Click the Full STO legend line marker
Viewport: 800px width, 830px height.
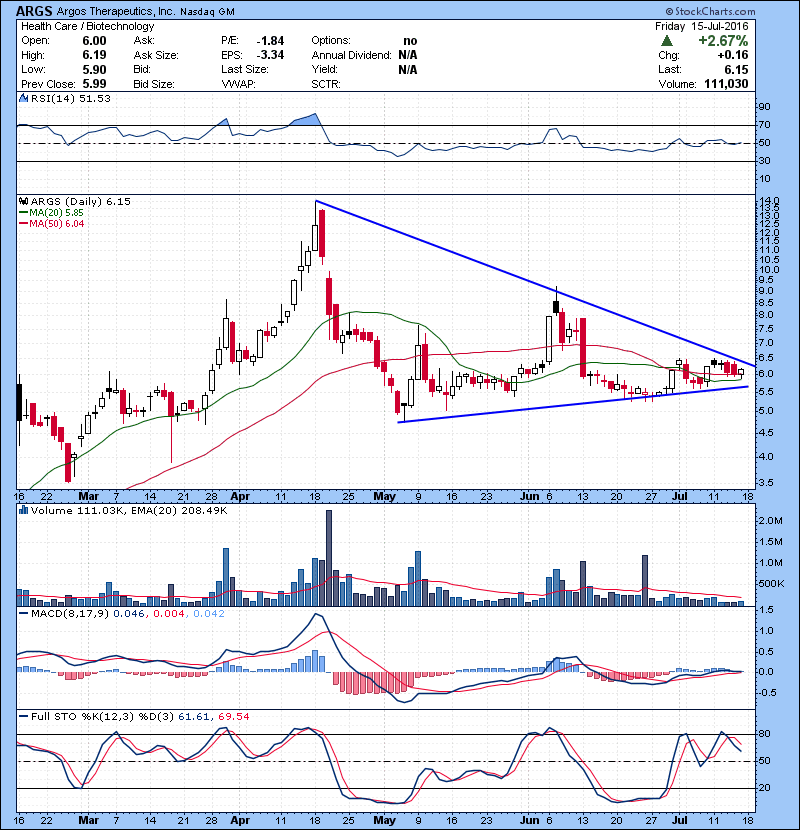click(x=24, y=717)
